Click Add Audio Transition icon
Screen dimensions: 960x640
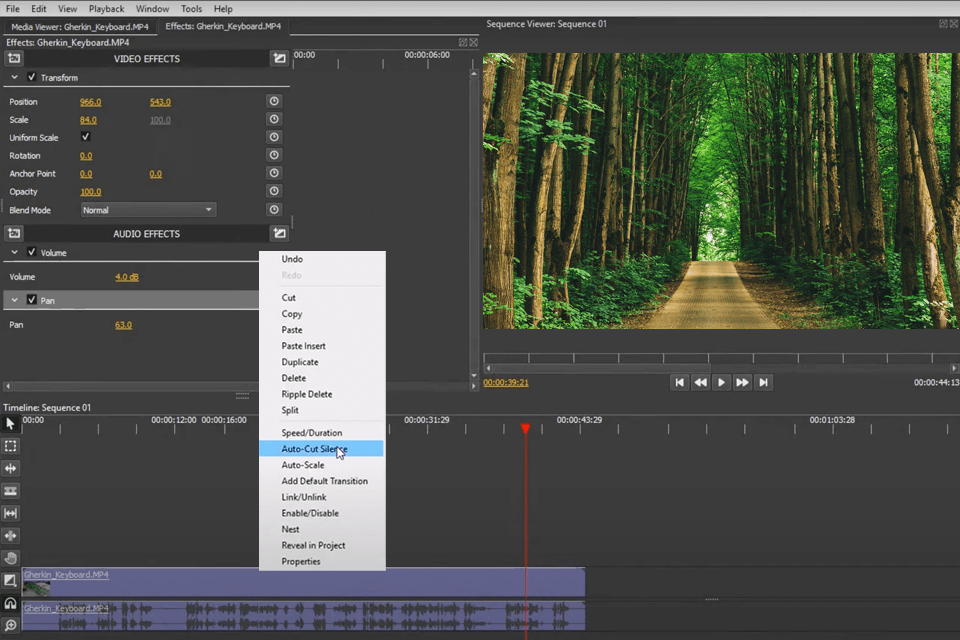(x=279, y=233)
